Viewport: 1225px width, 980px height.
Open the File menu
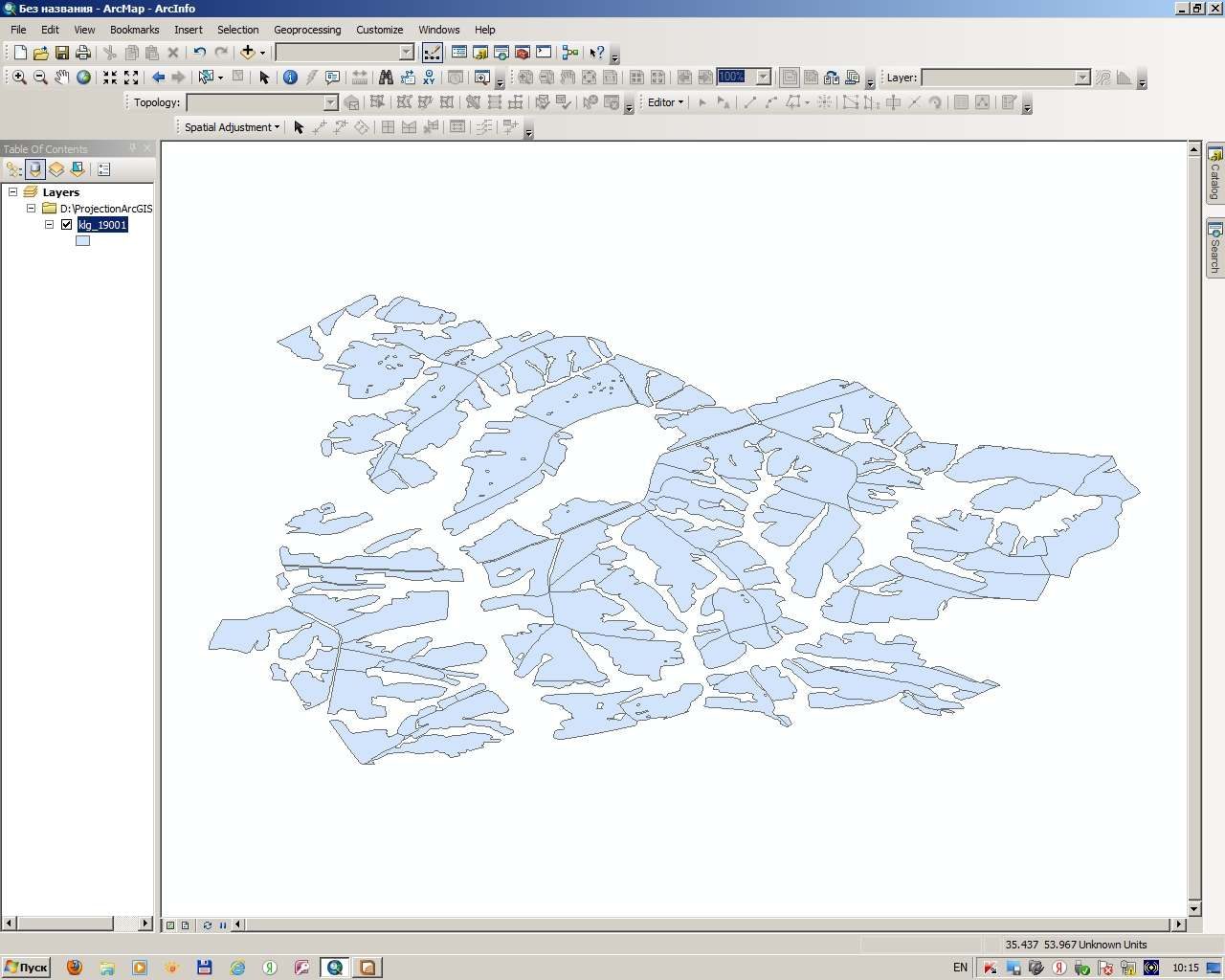[18, 30]
